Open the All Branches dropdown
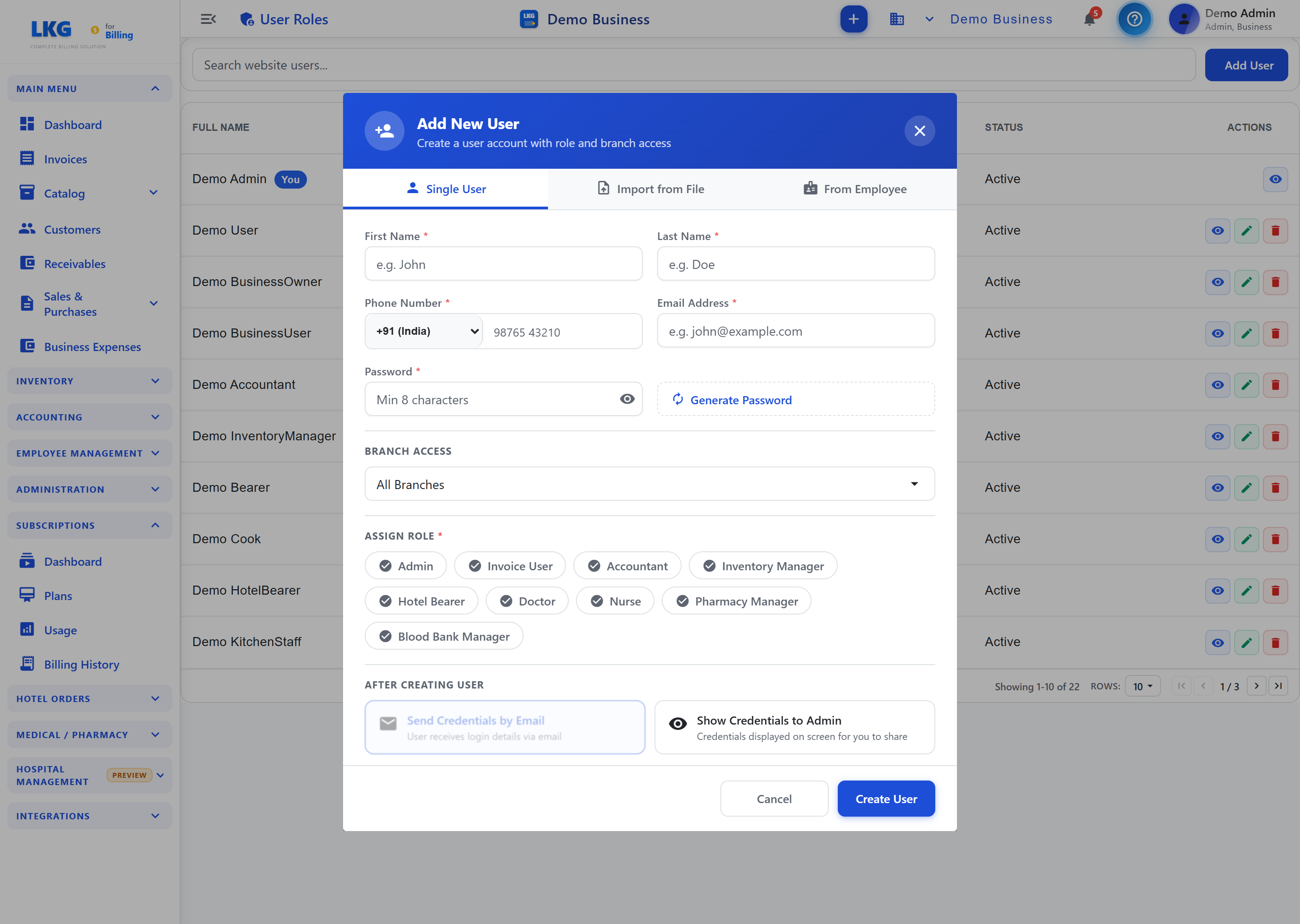The width and height of the screenshot is (1300, 924). tap(650, 484)
